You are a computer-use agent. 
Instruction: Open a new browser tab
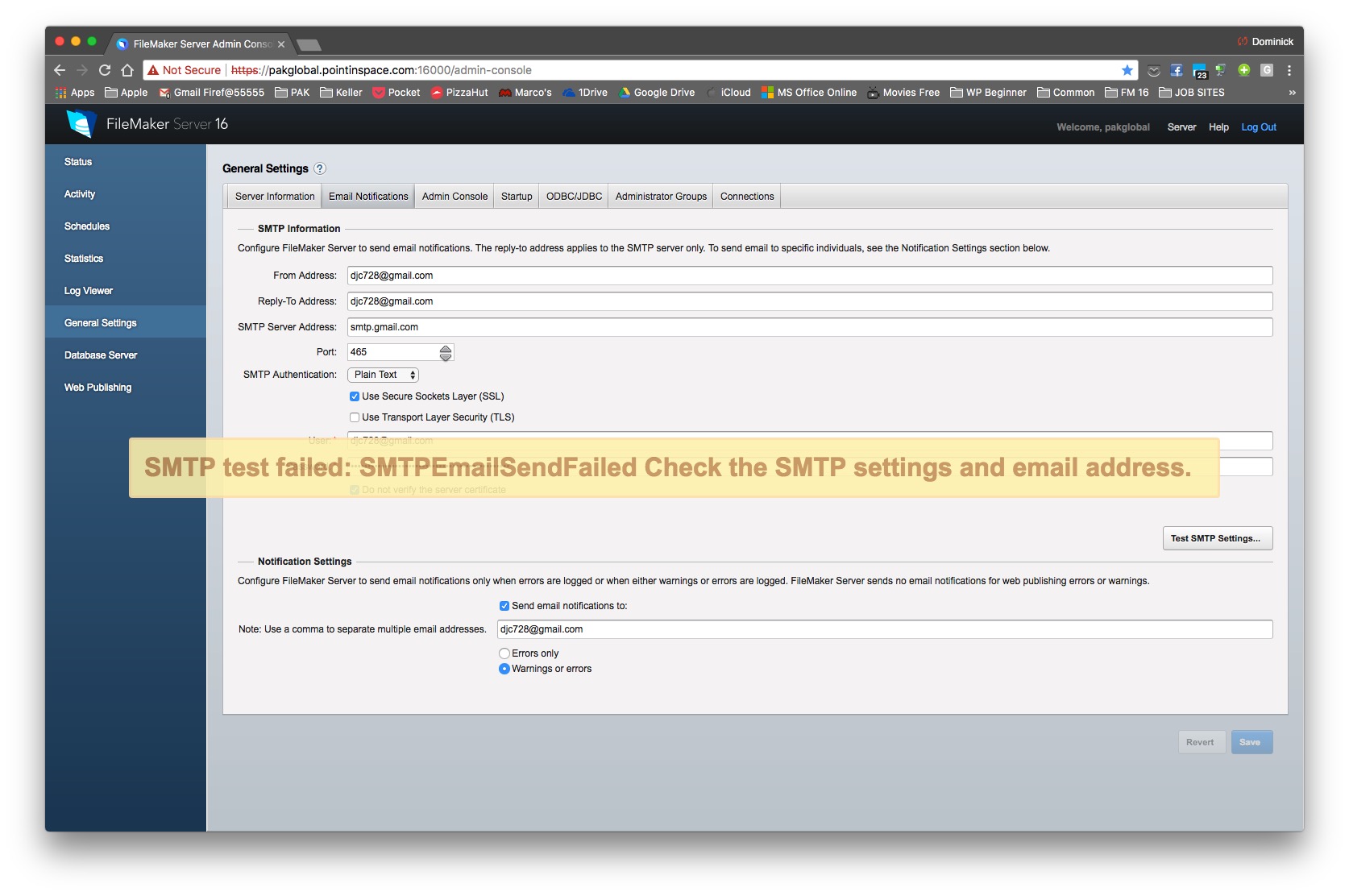click(309, 44)
